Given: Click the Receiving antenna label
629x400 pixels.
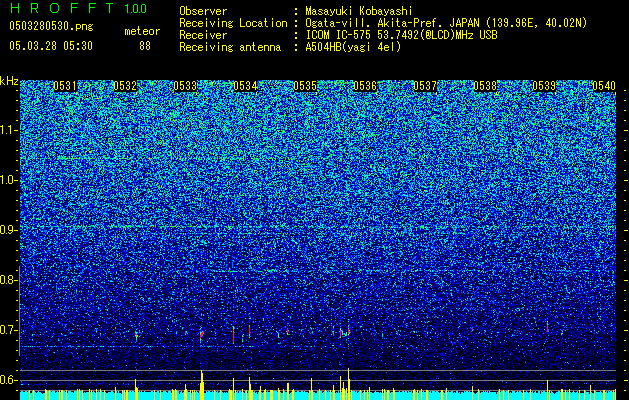Looking at the screenshot, I should (230, 47).
